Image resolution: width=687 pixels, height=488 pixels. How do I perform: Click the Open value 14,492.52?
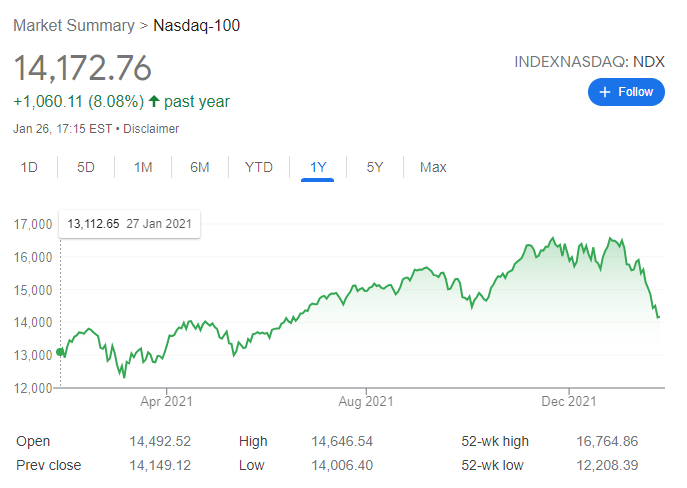coord(160,441)
